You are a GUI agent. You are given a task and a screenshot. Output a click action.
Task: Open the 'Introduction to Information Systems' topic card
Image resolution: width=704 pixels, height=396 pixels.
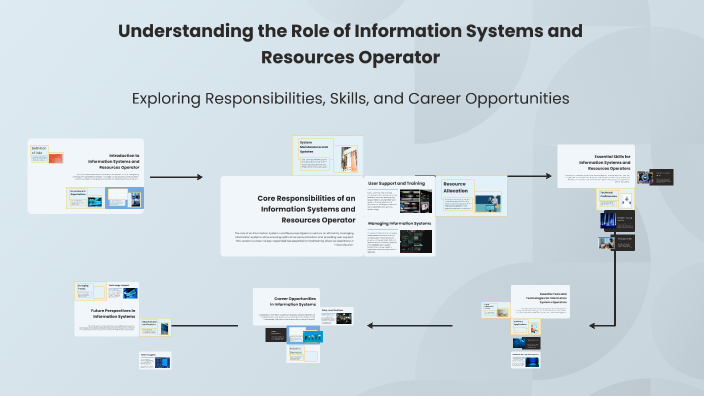click(x=86, y=176)
